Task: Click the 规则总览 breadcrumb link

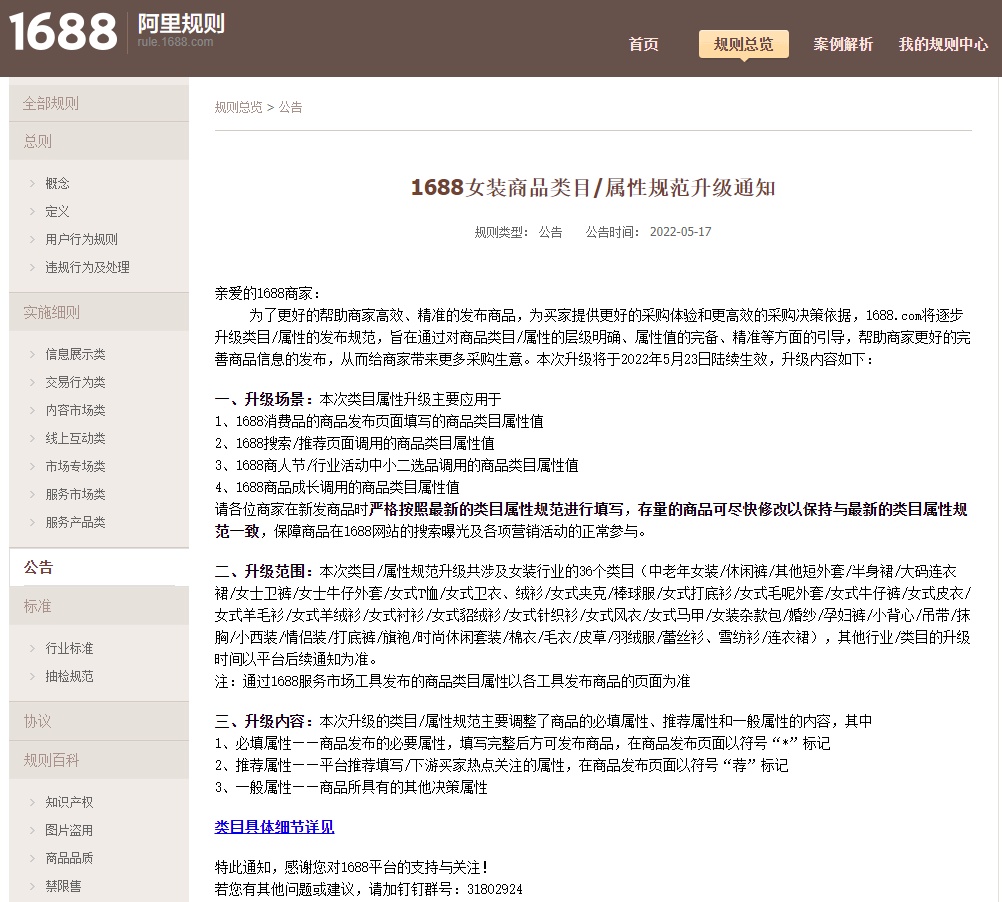Action: pyautogui.click(x=238, y=107)
